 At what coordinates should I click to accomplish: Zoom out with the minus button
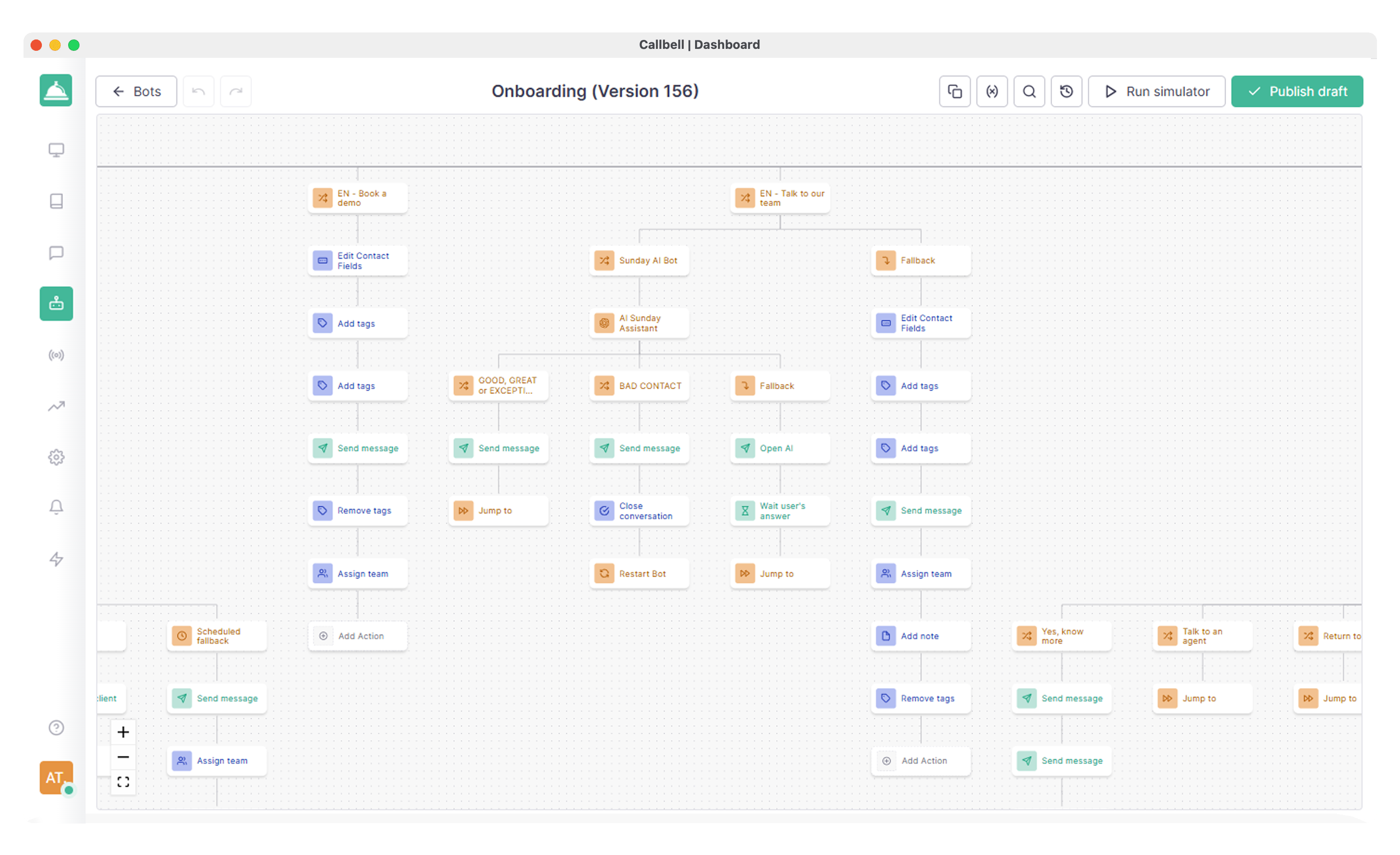click(x=123, y=757)
